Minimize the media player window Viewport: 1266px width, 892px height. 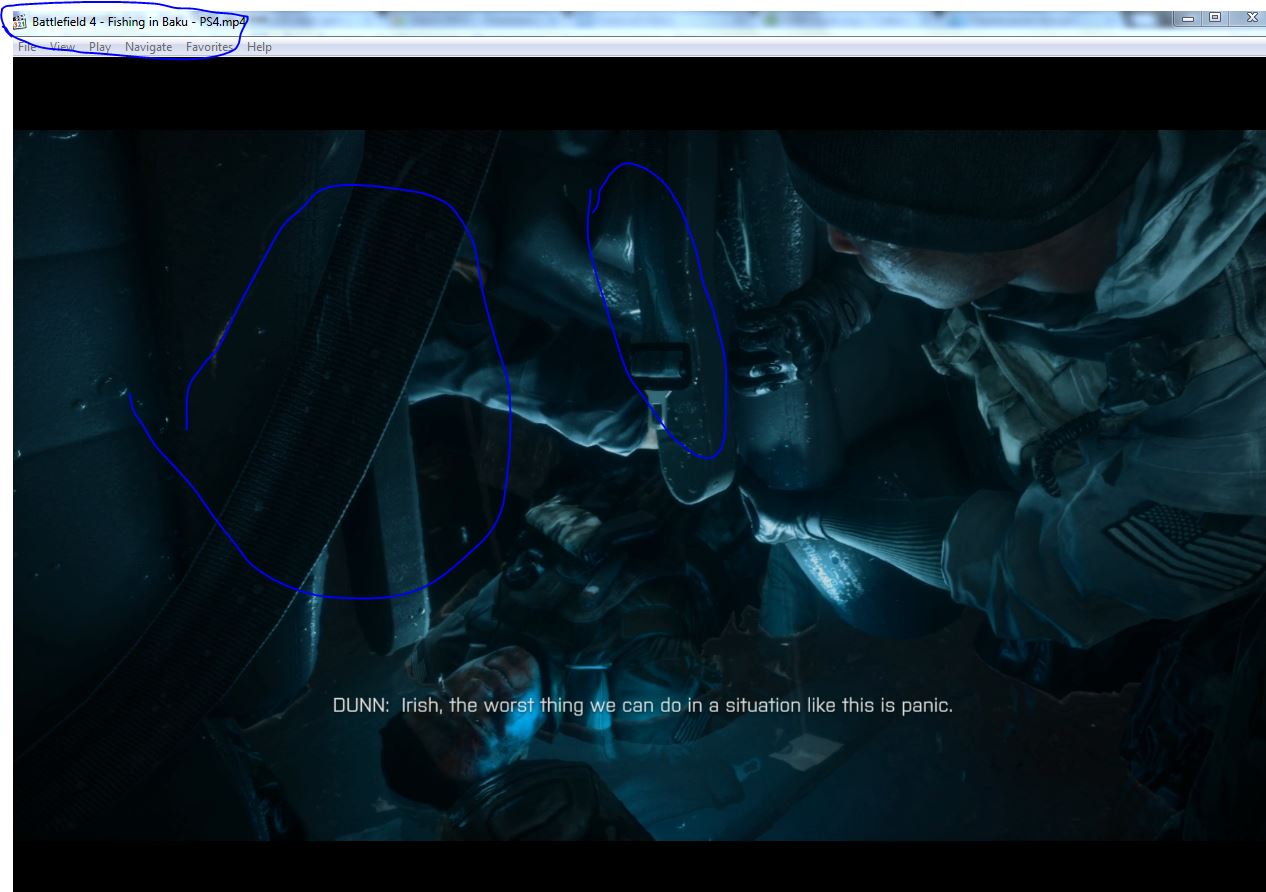point(1188,18)
